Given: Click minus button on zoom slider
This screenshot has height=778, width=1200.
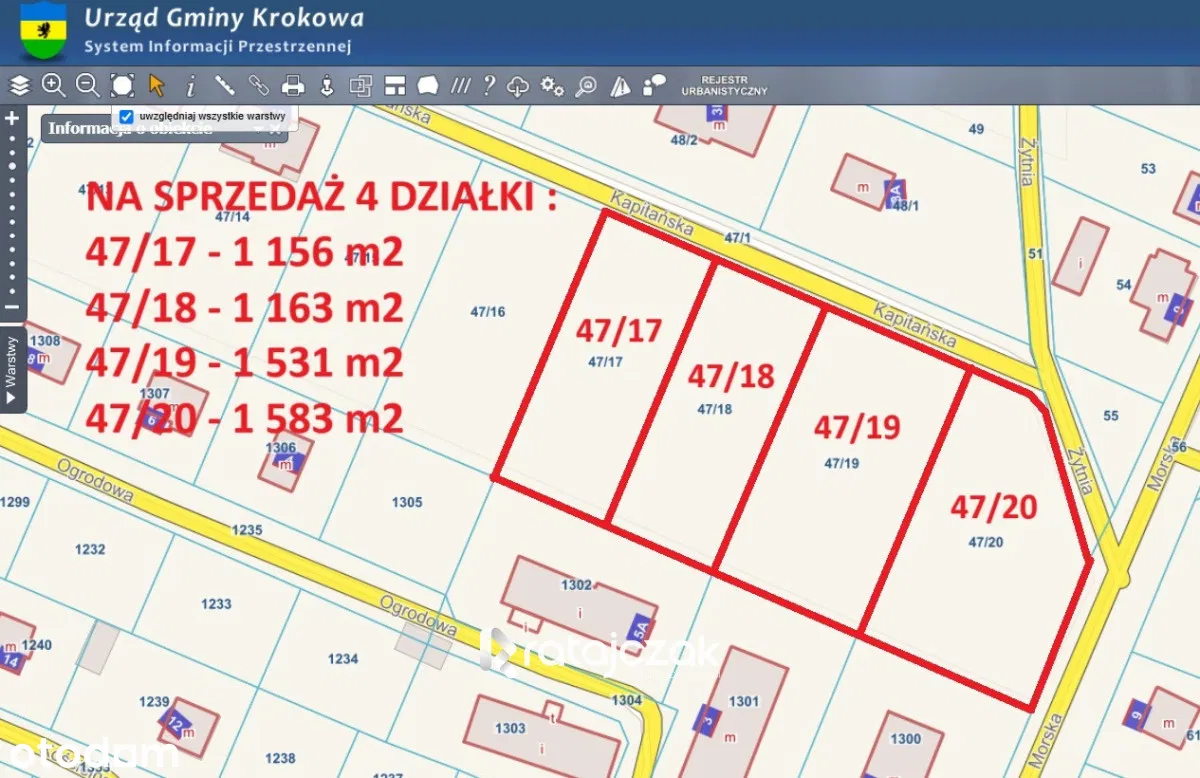Looking at the screenshot, I should pyautogui.click(x=12, y=307).
